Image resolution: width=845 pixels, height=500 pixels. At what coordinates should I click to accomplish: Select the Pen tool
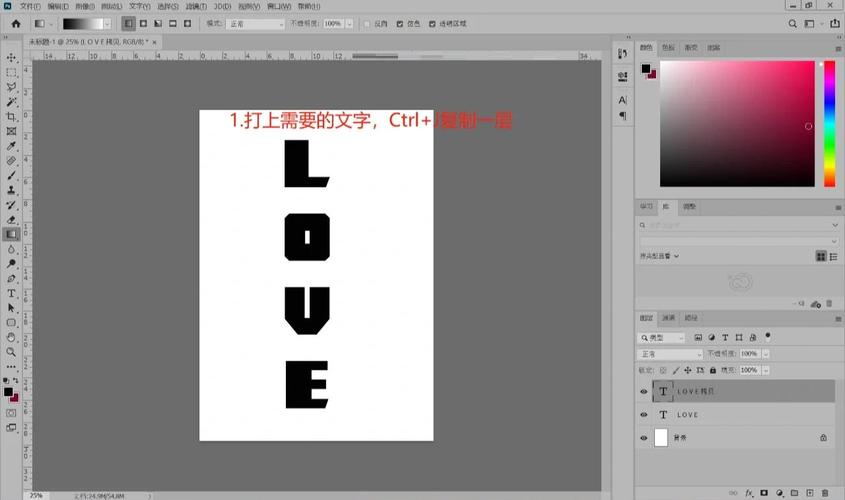tap(11, 279)
